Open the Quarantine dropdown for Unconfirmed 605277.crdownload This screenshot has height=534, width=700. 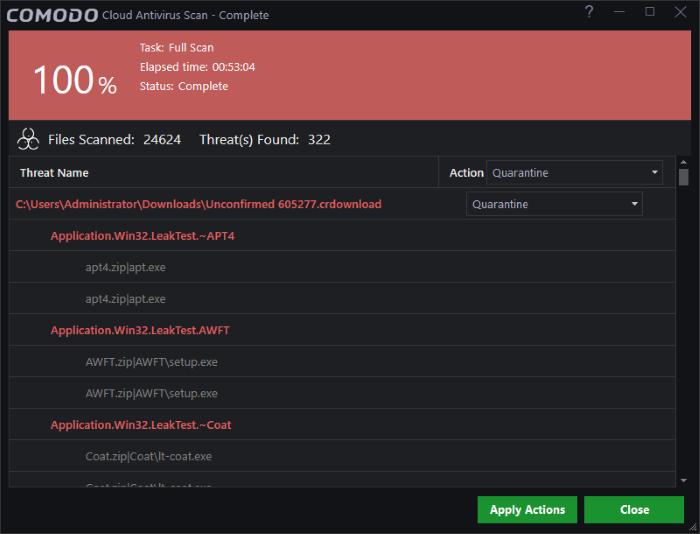click(554, 204)
